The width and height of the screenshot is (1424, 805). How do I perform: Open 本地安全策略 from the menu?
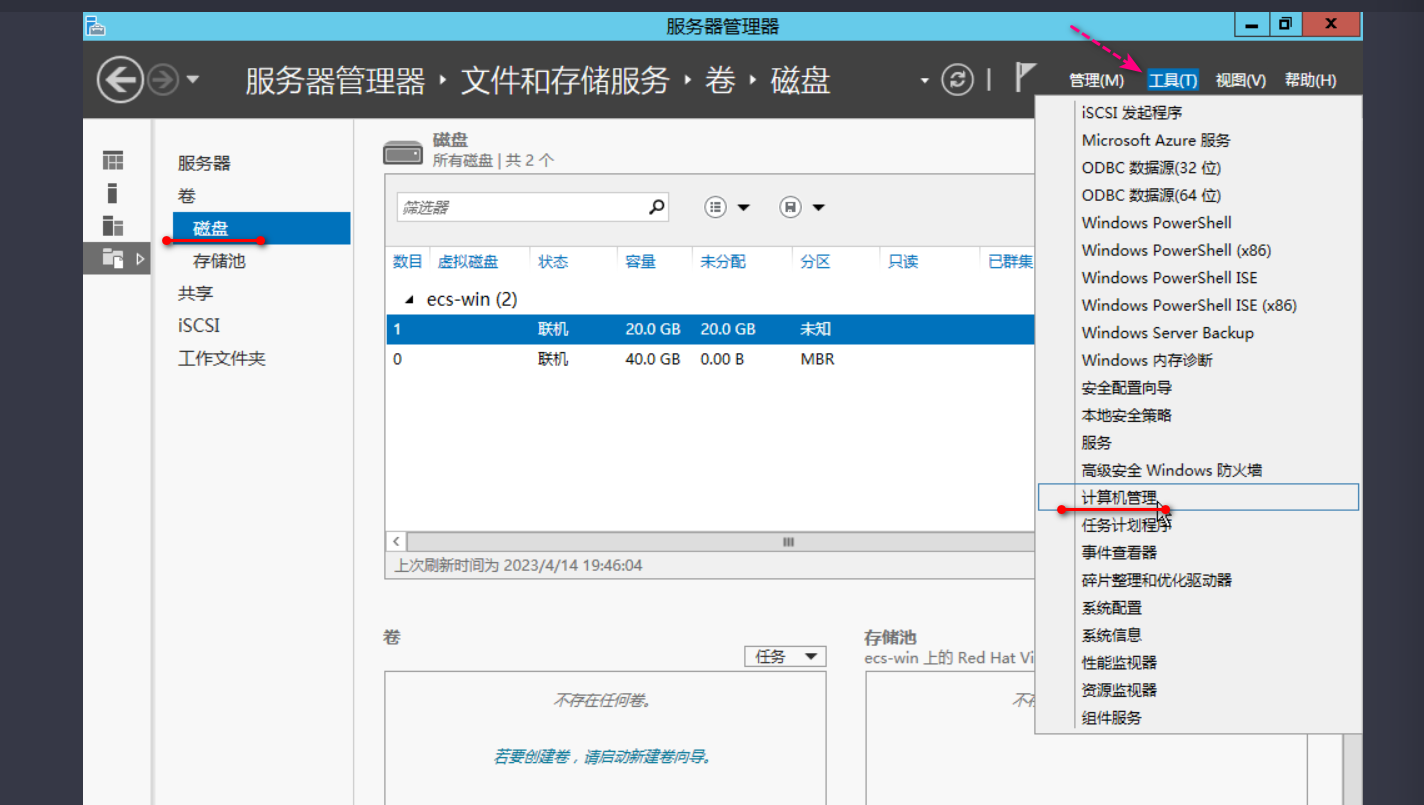(1126, 415)
